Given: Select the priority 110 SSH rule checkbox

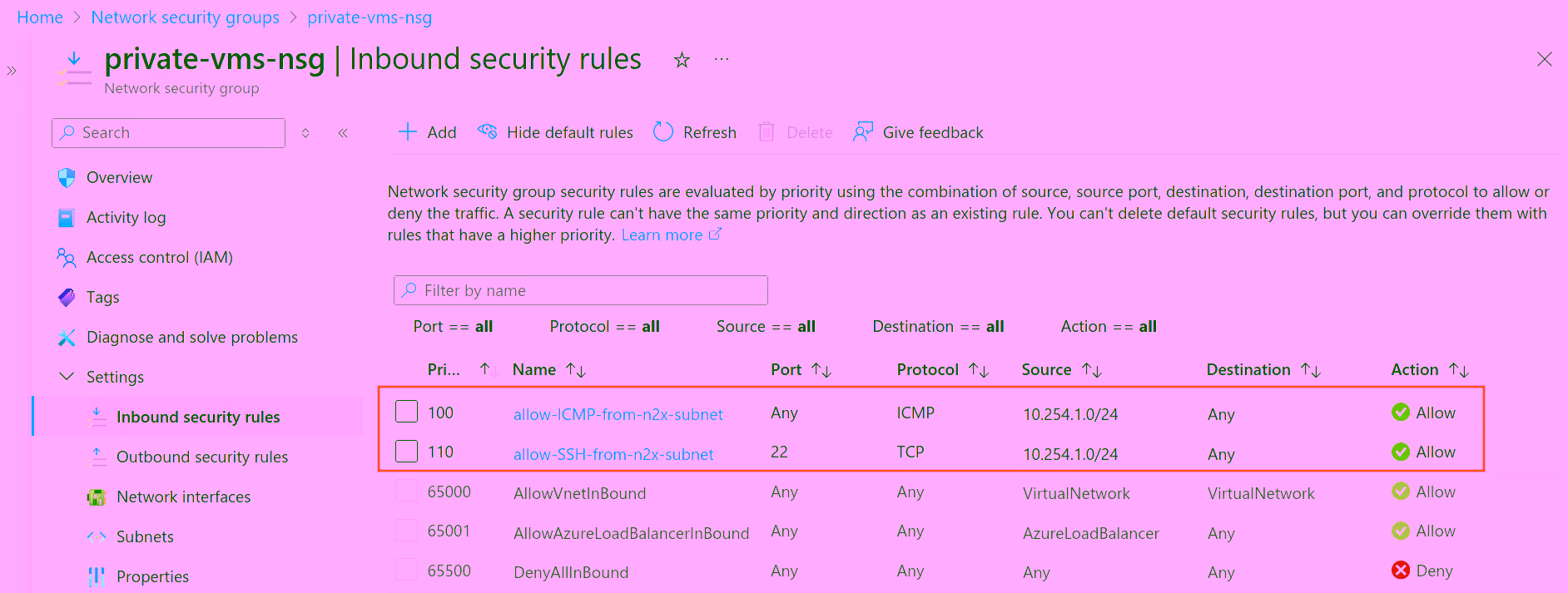Looking at the screenshot, I should (x=406, y=452).
